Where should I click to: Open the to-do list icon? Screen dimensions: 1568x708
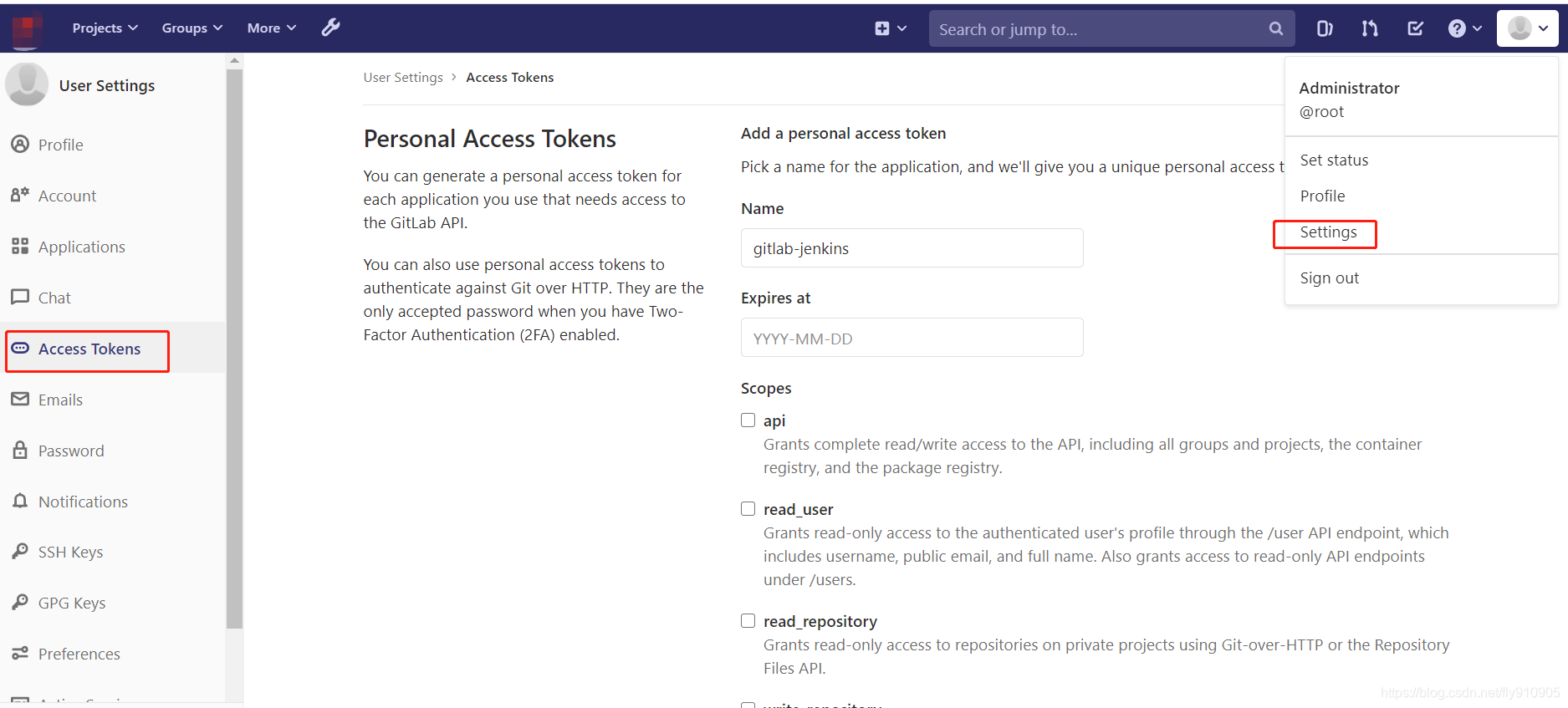1415,28
